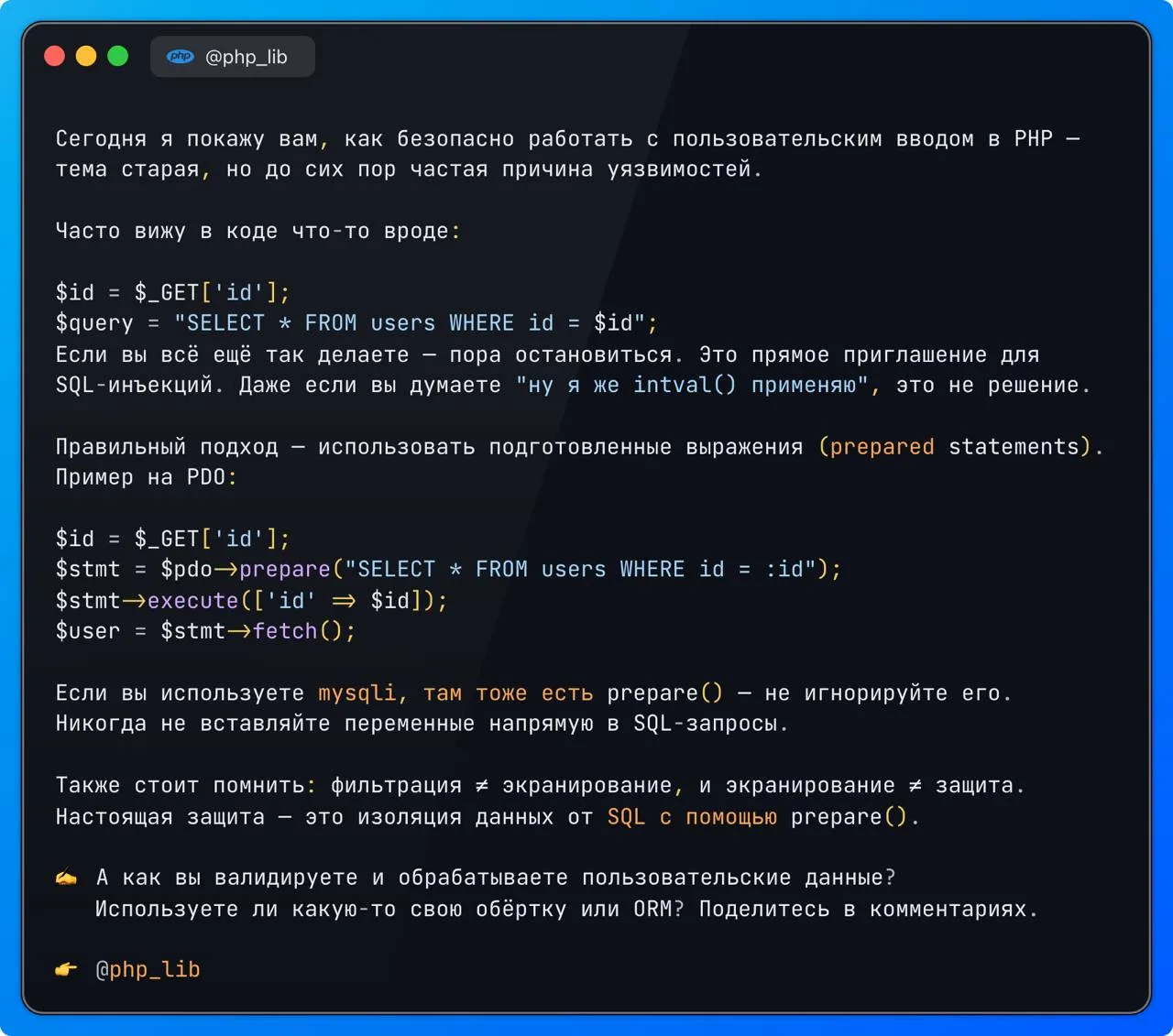Click the yellow minimize window dot
The image size is (1173, 1036).
86,56
